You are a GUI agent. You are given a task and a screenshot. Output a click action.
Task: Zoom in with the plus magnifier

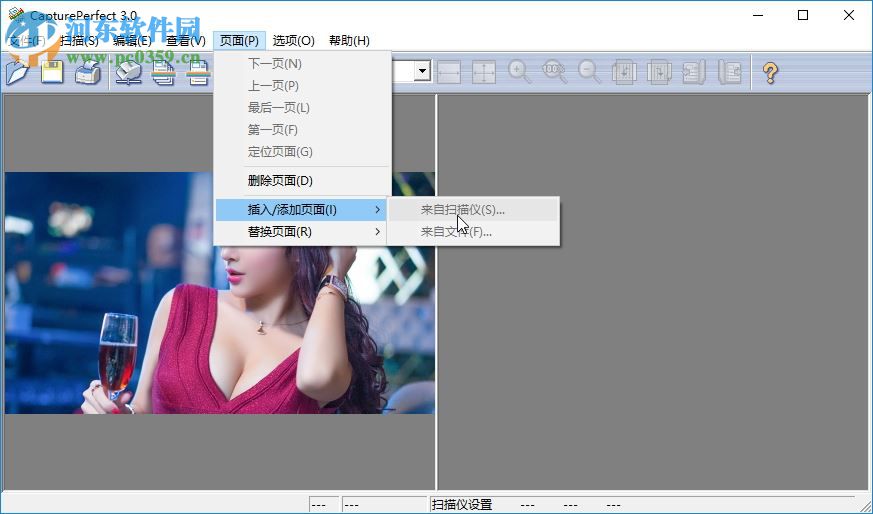click(x=518, y=72)
